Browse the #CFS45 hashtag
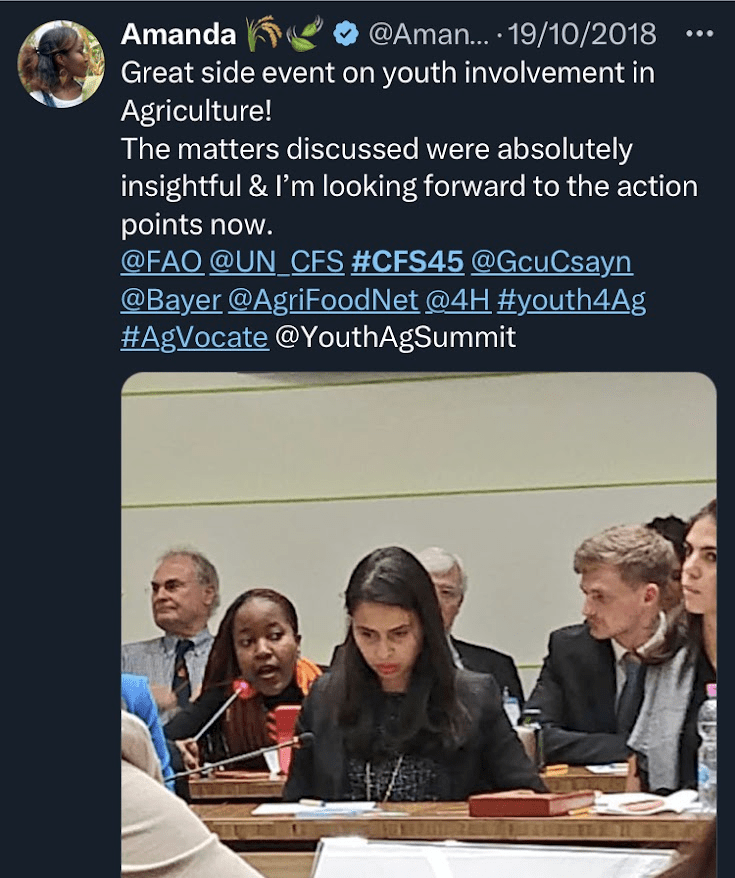 tap(408, 262)
